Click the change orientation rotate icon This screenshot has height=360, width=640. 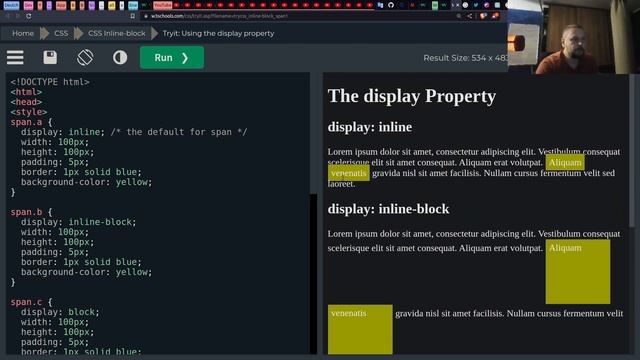(85, 58)
